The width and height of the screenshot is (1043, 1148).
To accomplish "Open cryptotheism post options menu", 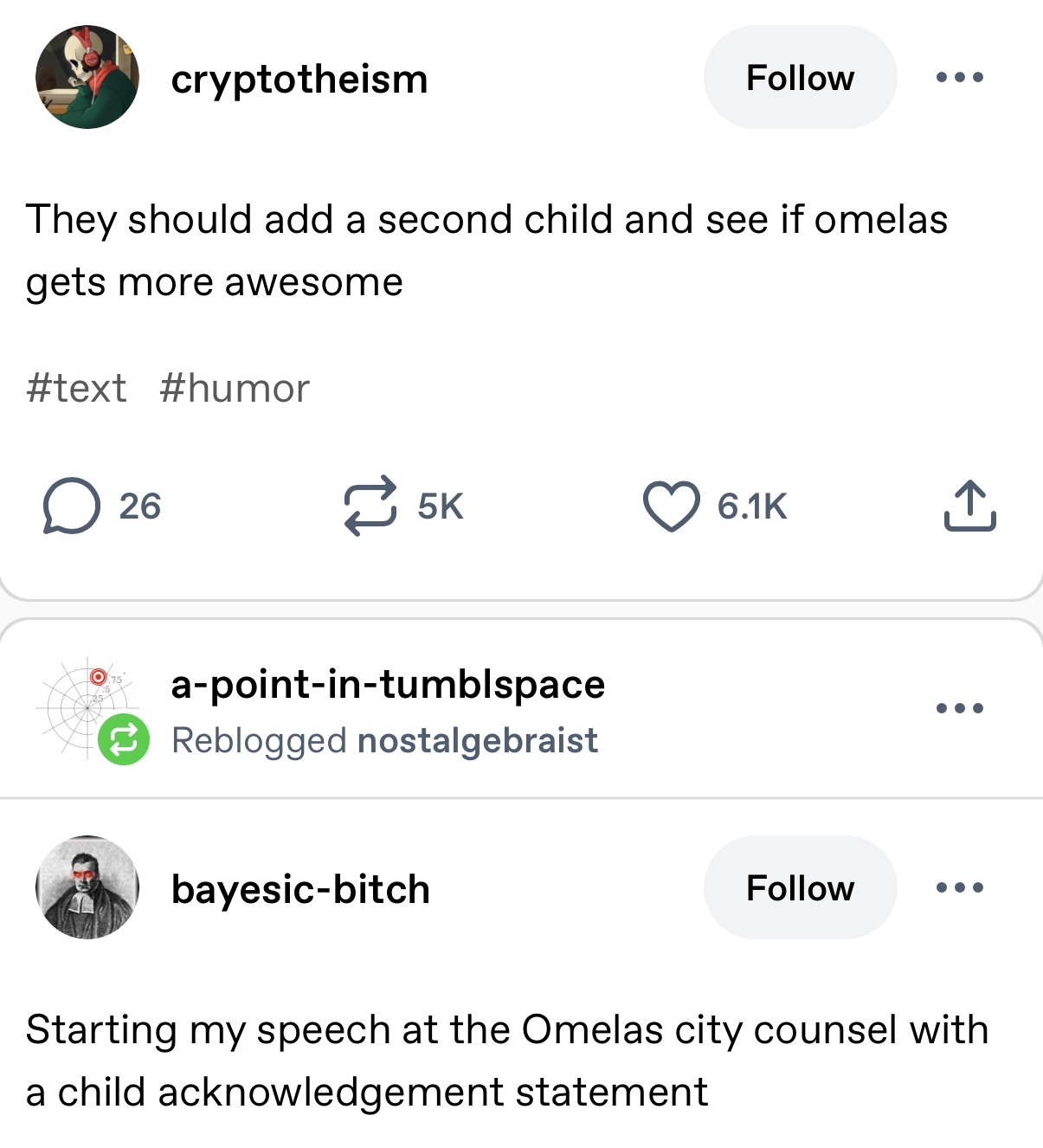I will pyautogui.click(x=960, y=78).
